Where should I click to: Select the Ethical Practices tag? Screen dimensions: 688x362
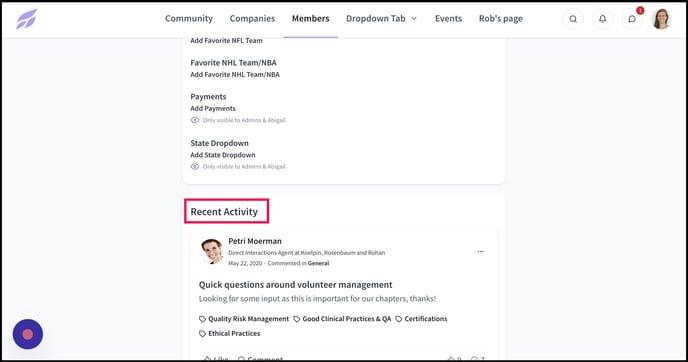[x=229, y=333]
